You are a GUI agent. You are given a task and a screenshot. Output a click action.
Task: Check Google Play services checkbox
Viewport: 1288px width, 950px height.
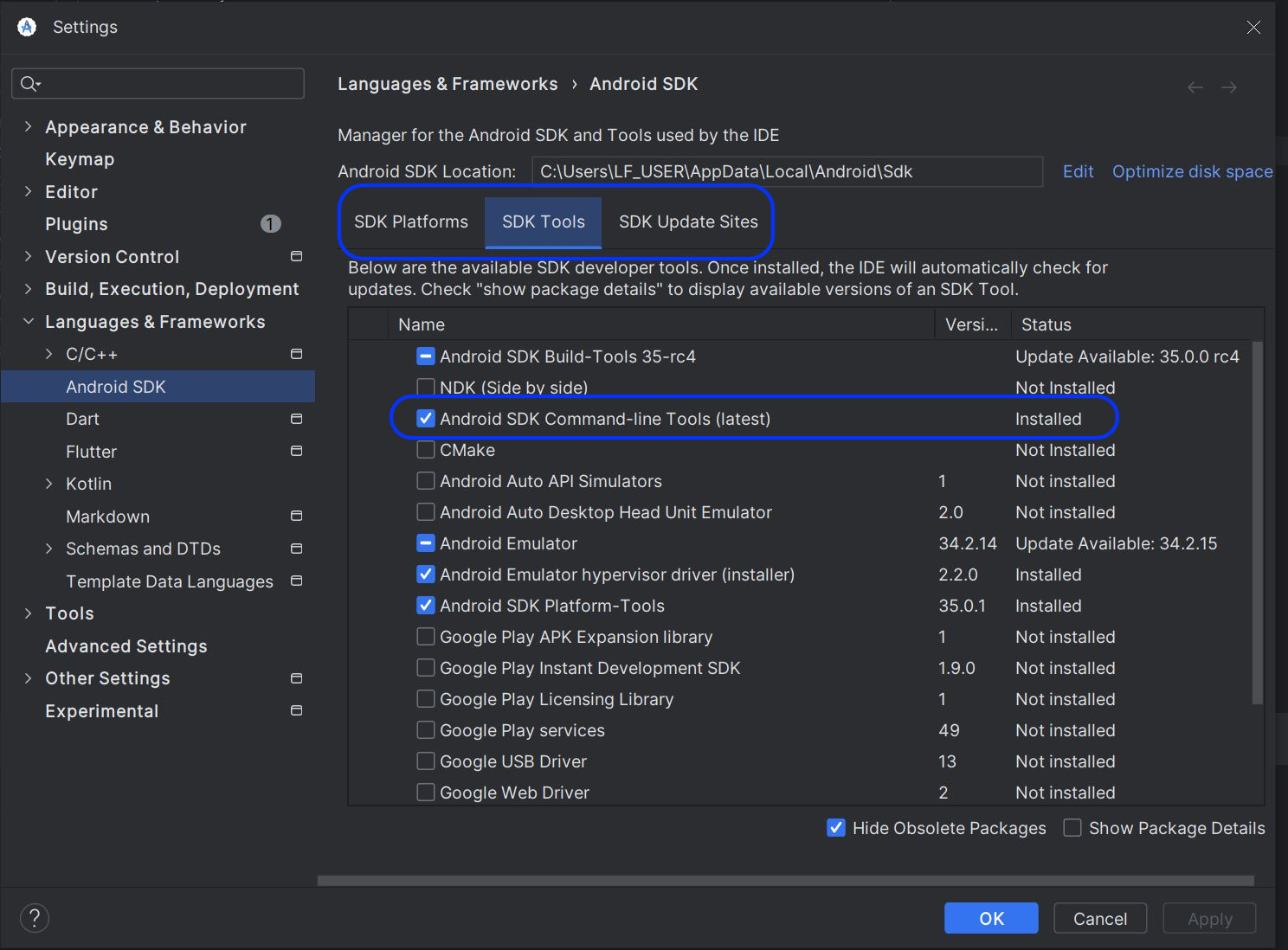click(x=426, y=730)
